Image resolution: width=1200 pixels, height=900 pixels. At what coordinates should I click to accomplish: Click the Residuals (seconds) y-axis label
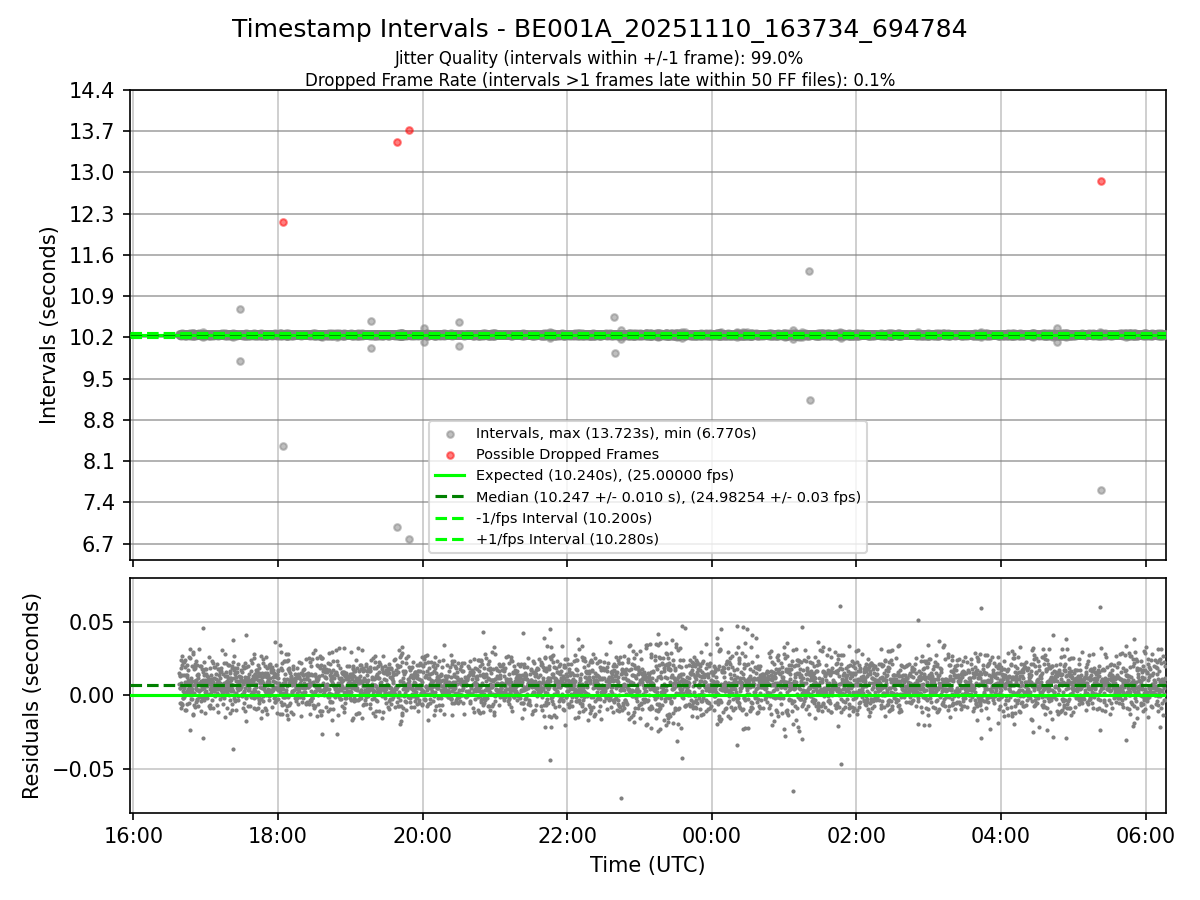click(32, 696)
